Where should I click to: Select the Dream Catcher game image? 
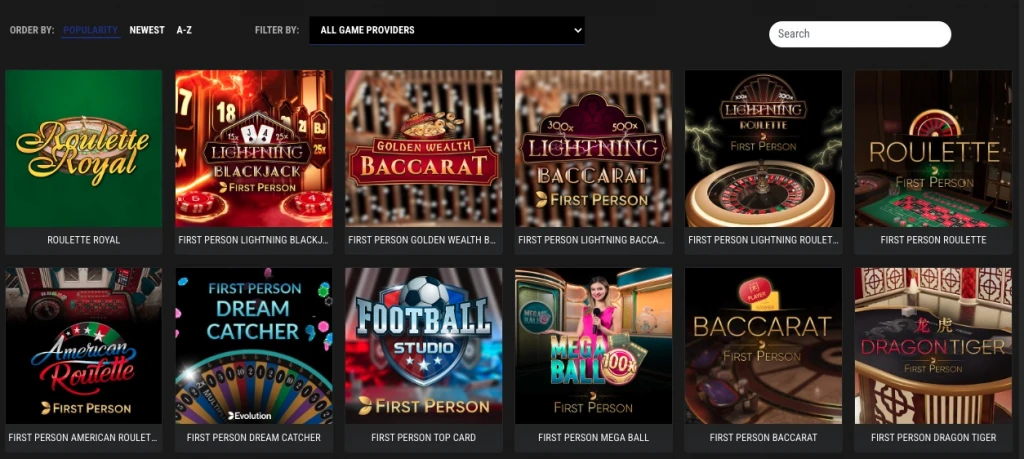(x=254, y=346)
